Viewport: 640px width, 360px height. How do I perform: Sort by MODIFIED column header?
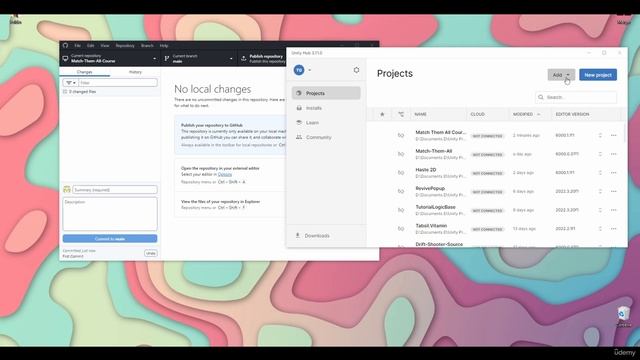click(526, 114)
